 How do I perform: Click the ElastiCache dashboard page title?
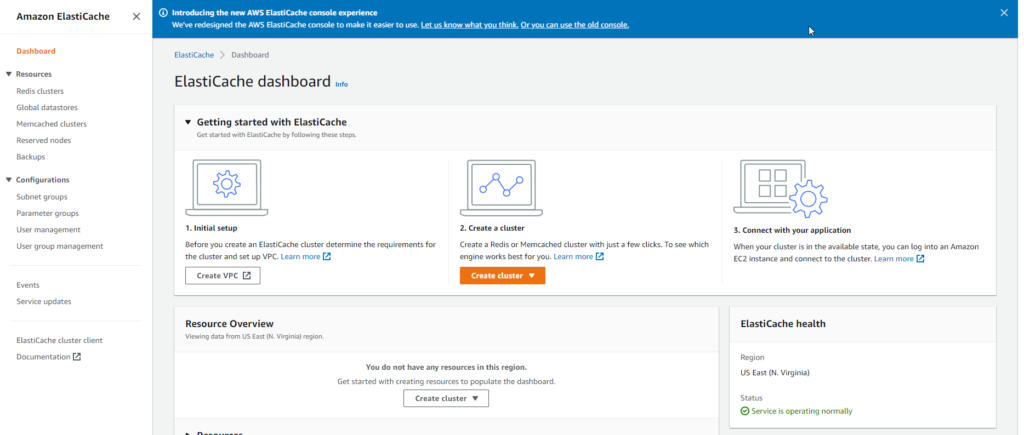(x=253, y=82)
